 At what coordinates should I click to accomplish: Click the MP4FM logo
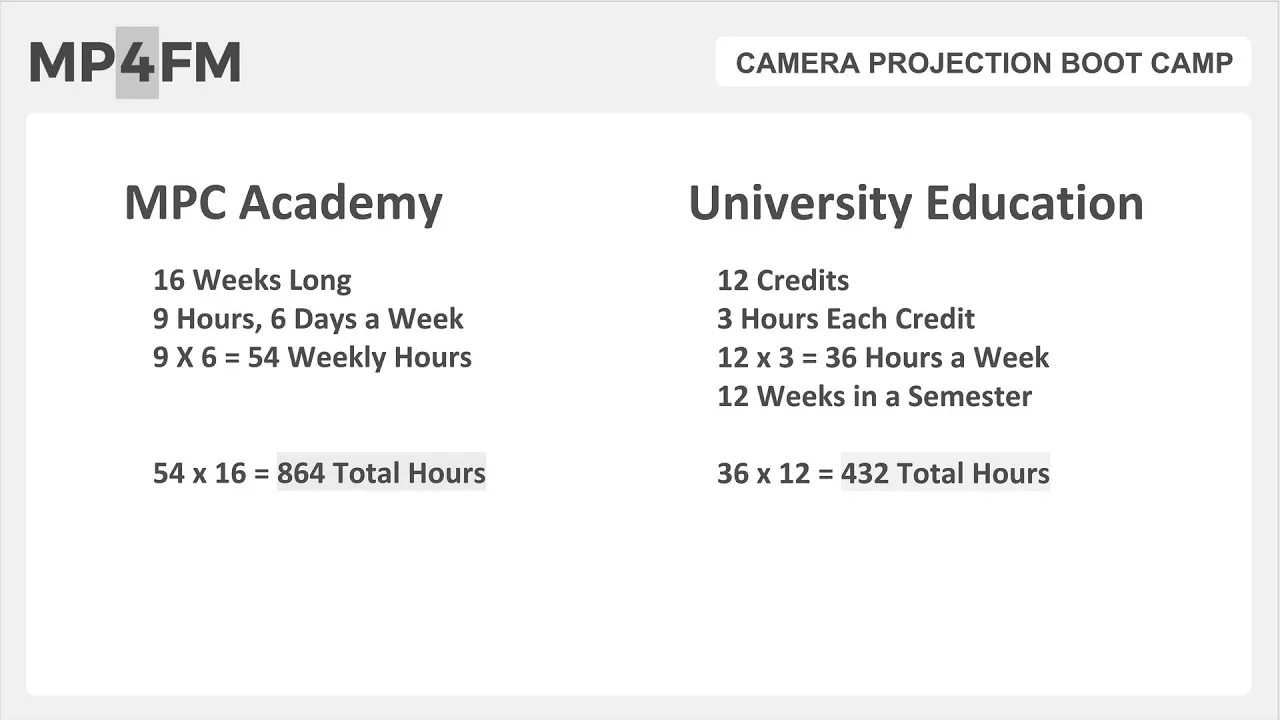pyautogui.click(x=135, y=63)
